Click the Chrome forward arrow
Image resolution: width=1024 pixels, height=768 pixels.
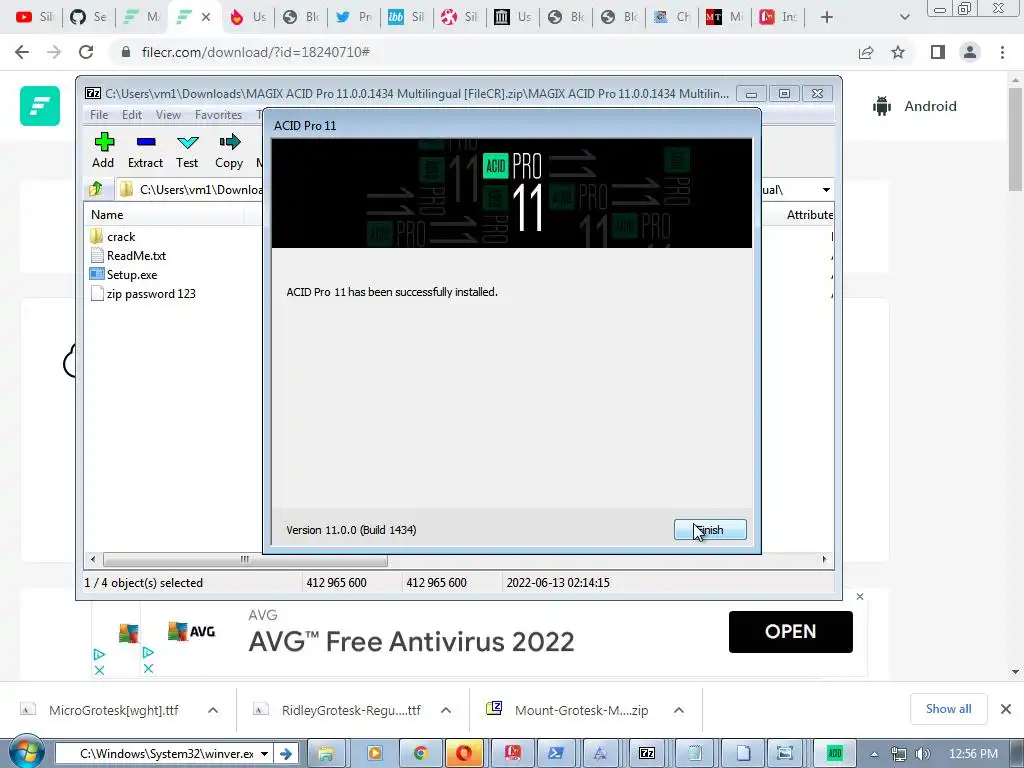54,52
